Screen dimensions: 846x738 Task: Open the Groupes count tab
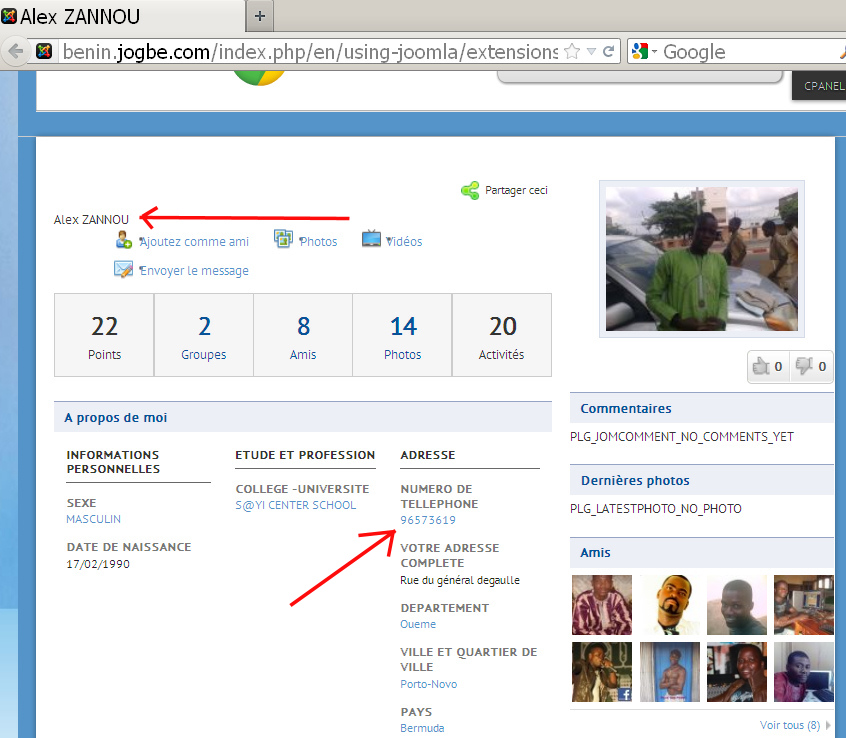tap(204, 335)
